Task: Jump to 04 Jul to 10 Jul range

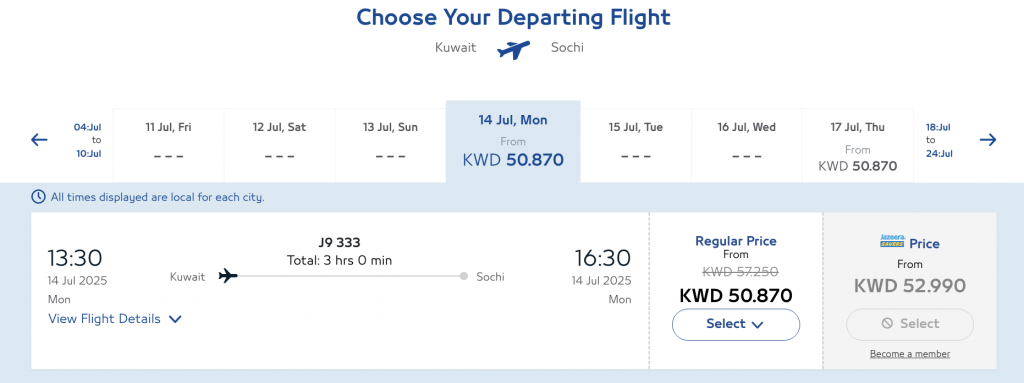Action: [x=87, y=140]
